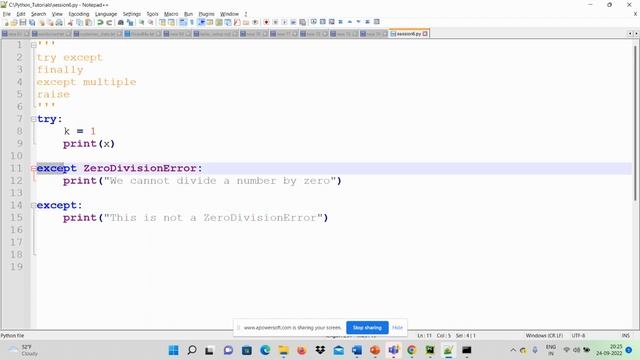Collapse the second except block fold marker
Viewport: 640px width, 360px height.
(33, 205)
